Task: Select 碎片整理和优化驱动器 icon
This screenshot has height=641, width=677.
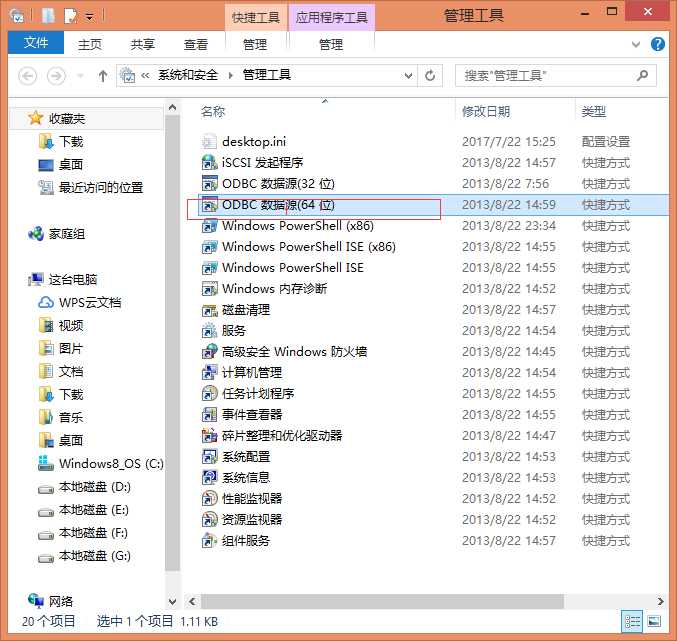Action: 209,436
